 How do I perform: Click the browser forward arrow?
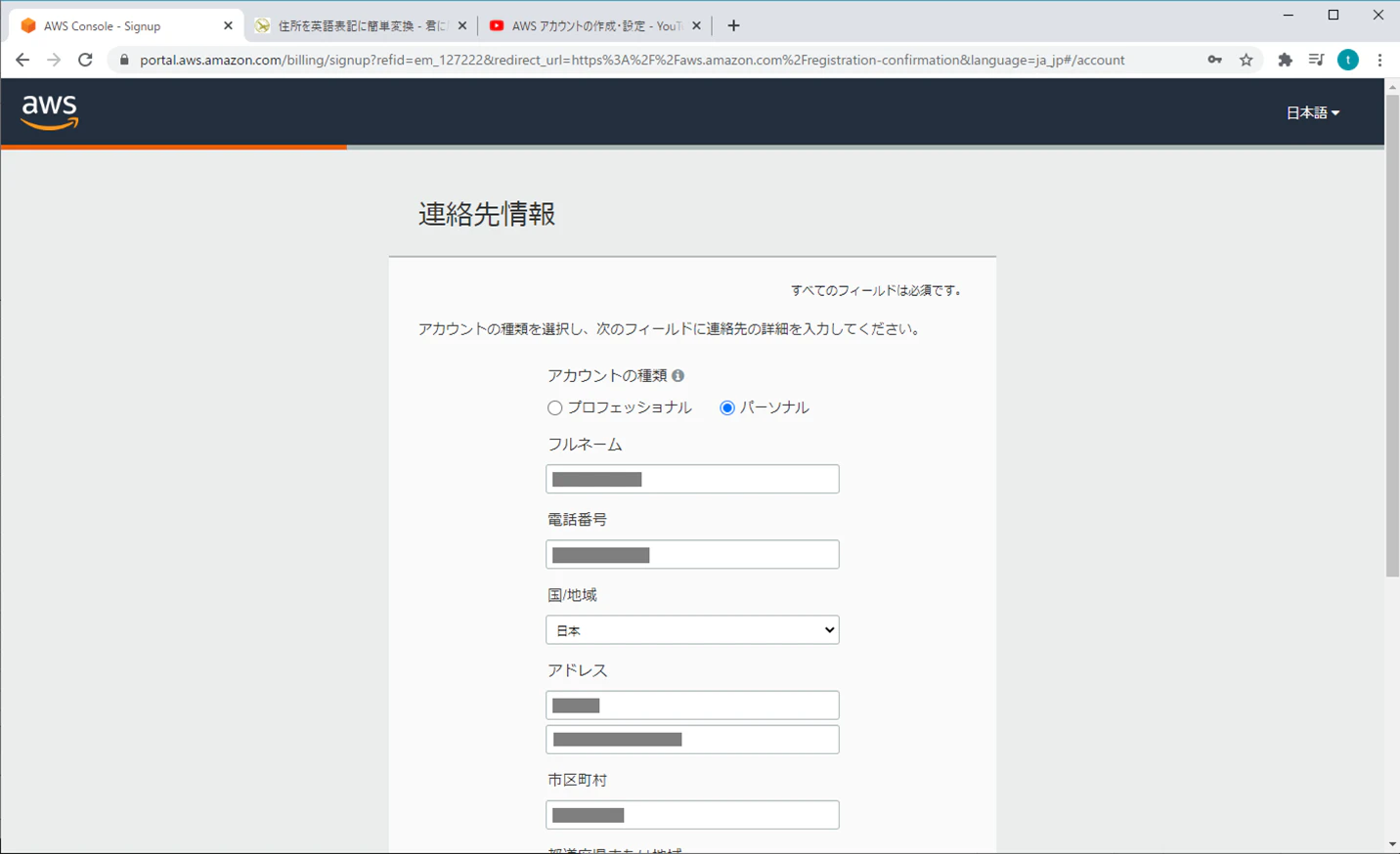(54, 60)
